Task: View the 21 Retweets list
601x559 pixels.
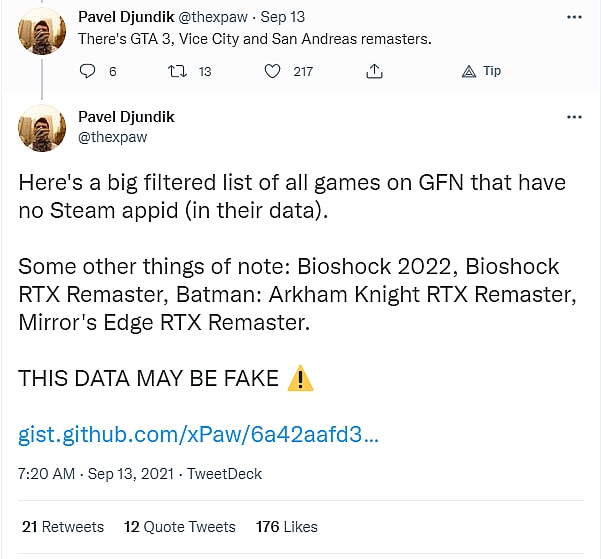Action: (x=62, y=526)
